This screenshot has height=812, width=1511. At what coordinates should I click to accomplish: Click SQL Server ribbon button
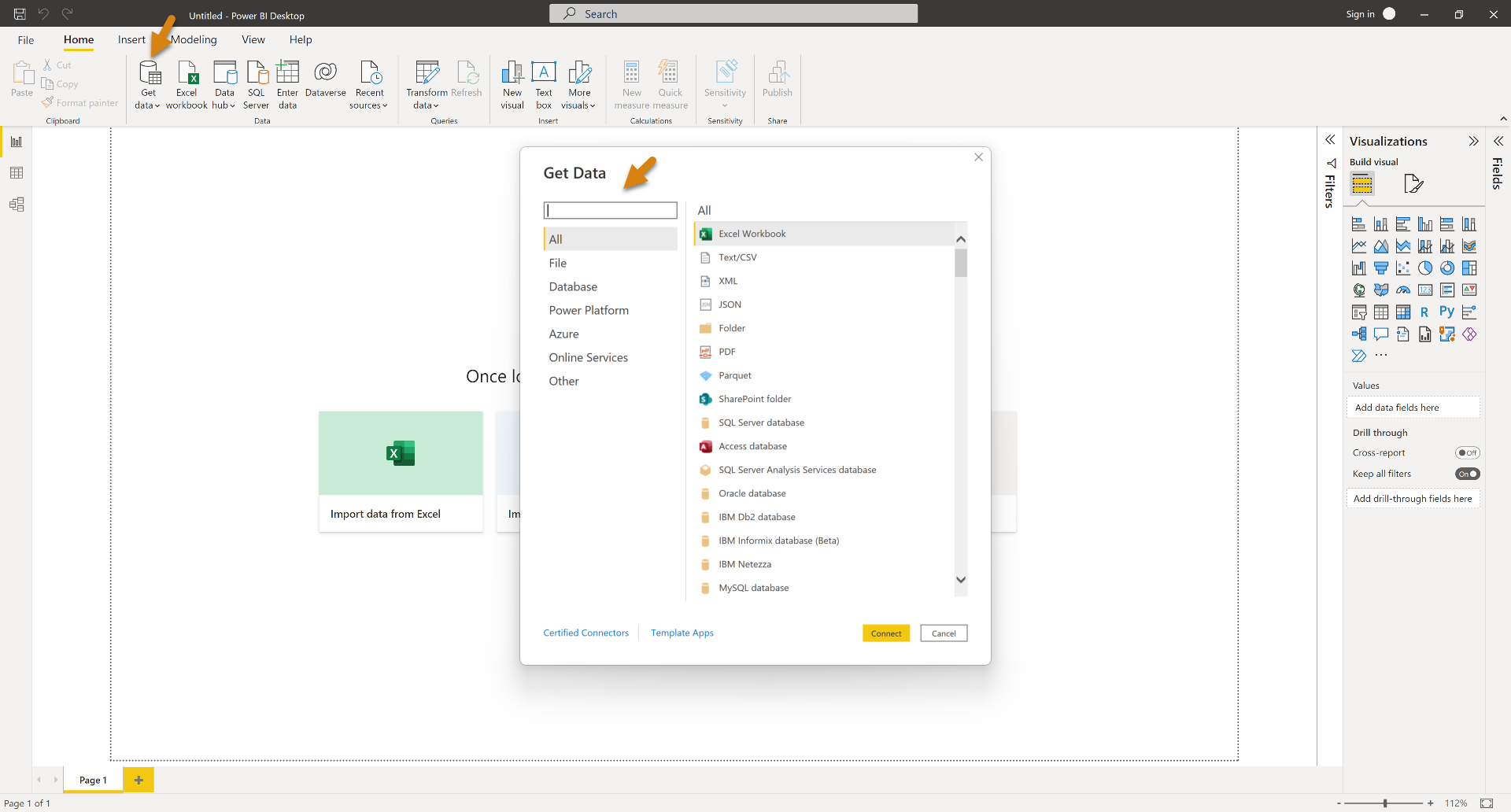(256, 85)
